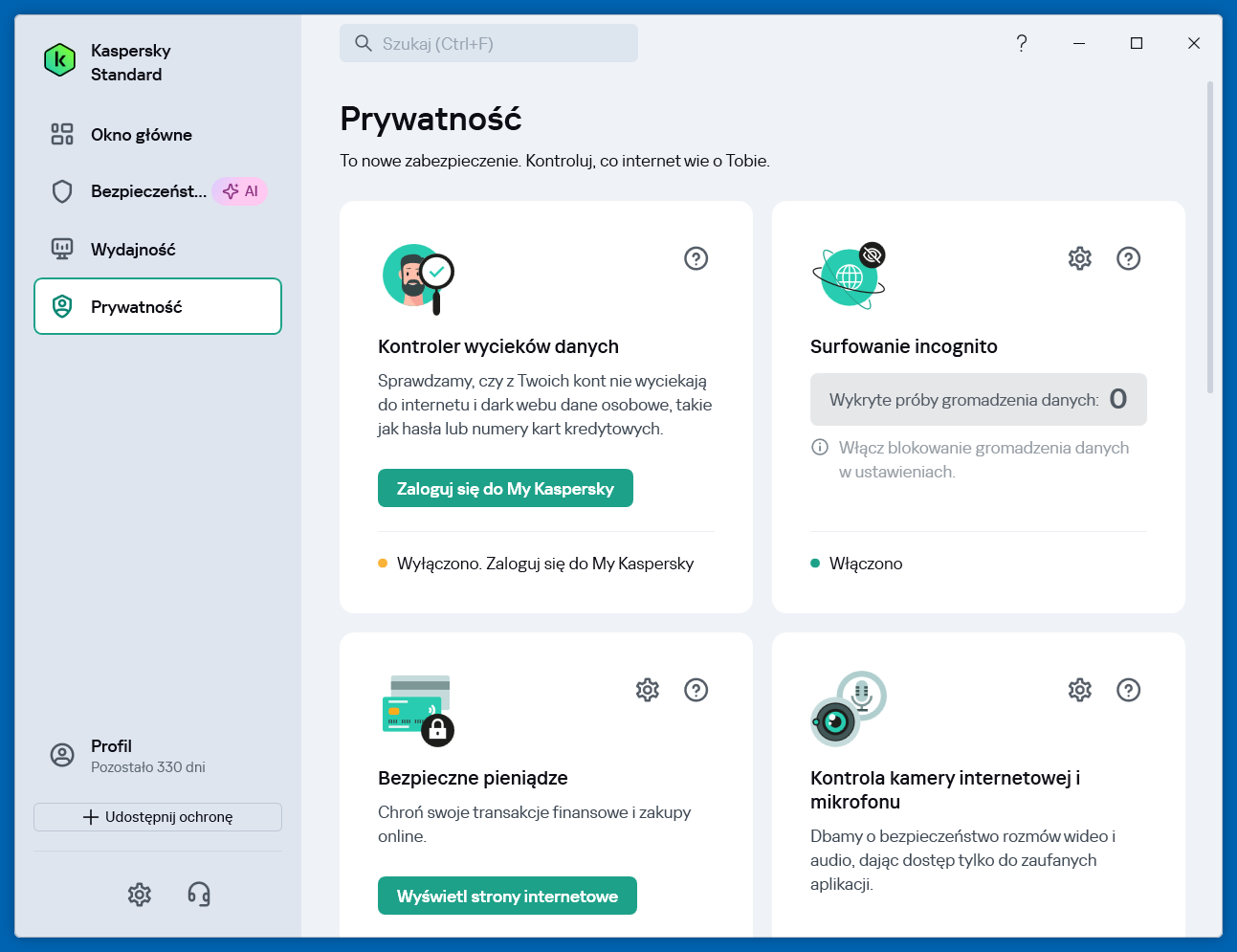Open help for Kontrola kamery internetowej
The image size is (1237, 952).
coord(1129,690)
